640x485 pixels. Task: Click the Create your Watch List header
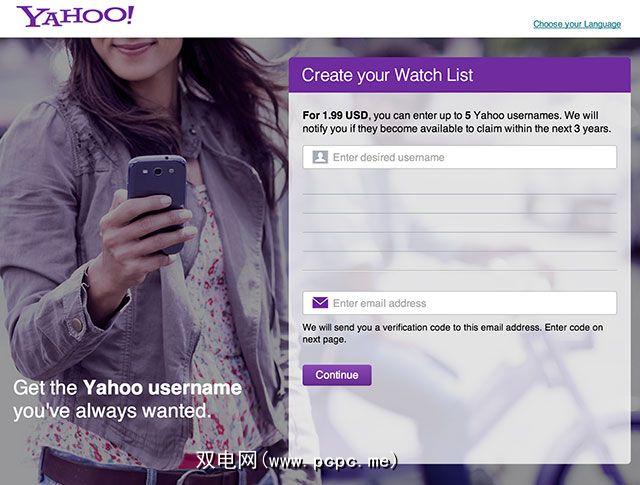(x=387, y=75)
